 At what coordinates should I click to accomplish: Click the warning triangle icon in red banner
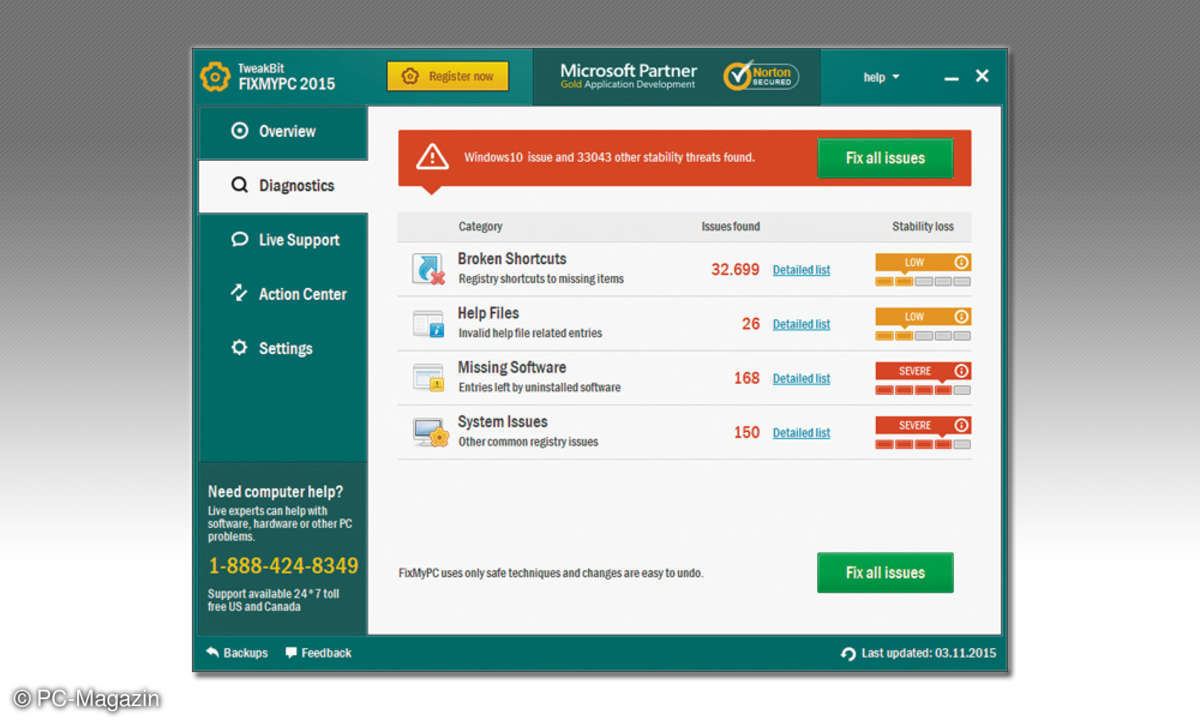point(432,157)
